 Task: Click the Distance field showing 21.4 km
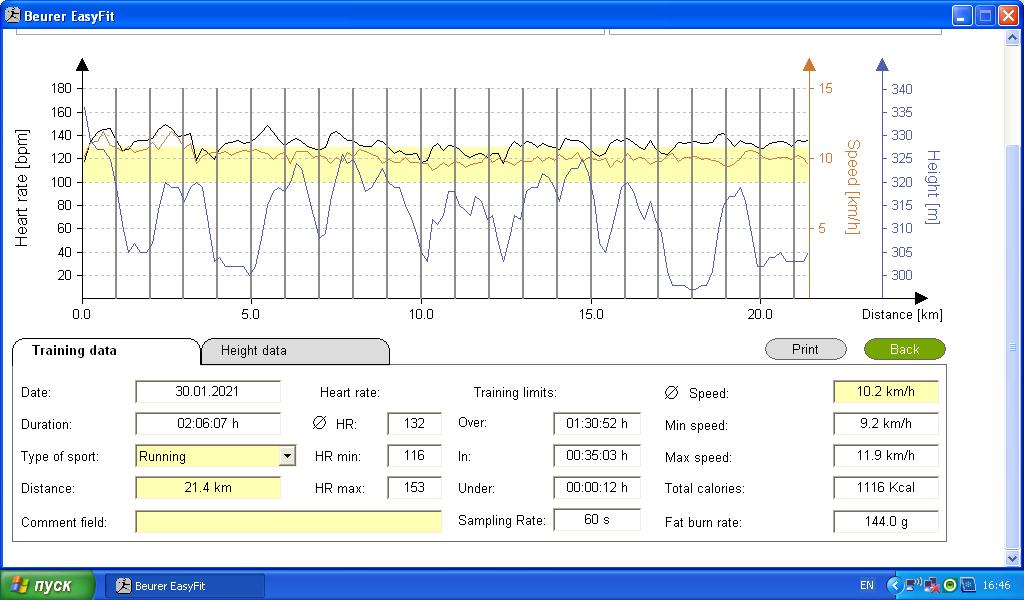tap(208, 488)
